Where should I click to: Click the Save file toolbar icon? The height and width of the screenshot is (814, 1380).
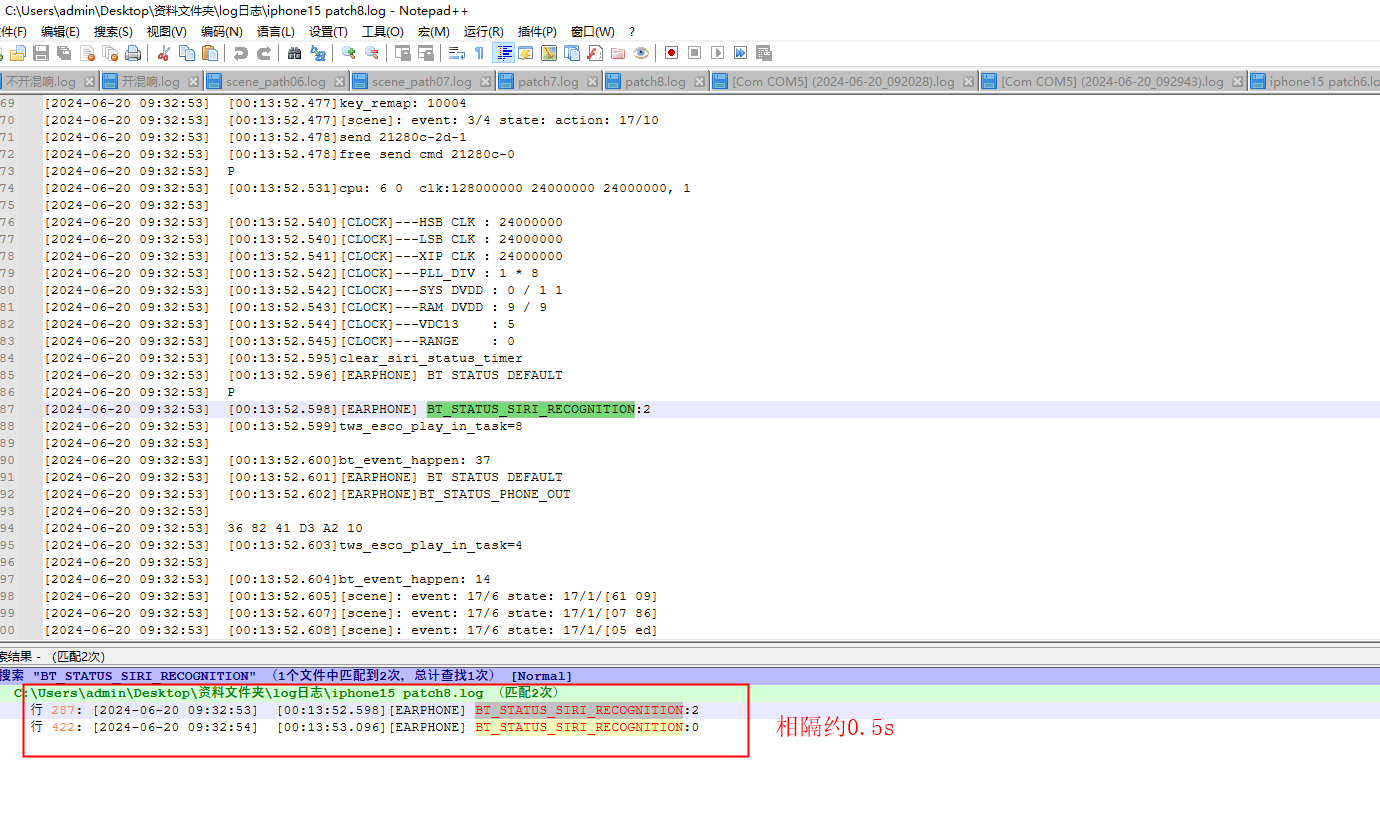[41, 53]
